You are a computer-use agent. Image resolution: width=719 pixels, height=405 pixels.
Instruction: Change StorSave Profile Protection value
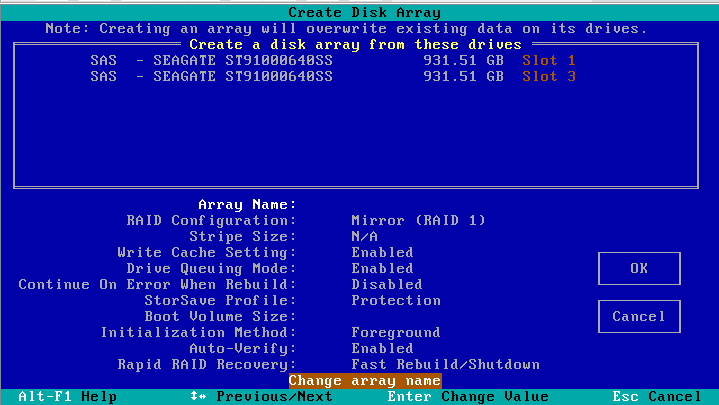coord(395,300)
